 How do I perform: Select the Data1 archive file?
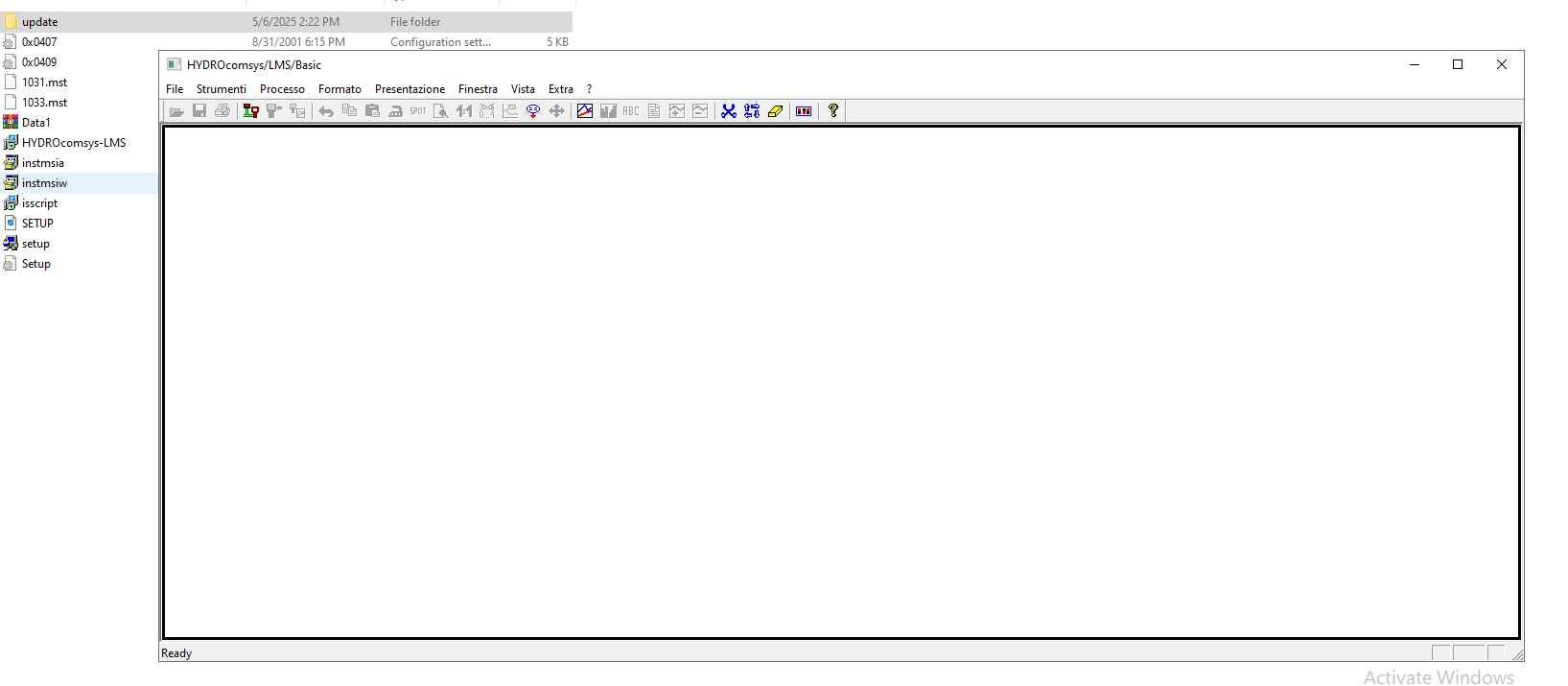pos(35,123)
